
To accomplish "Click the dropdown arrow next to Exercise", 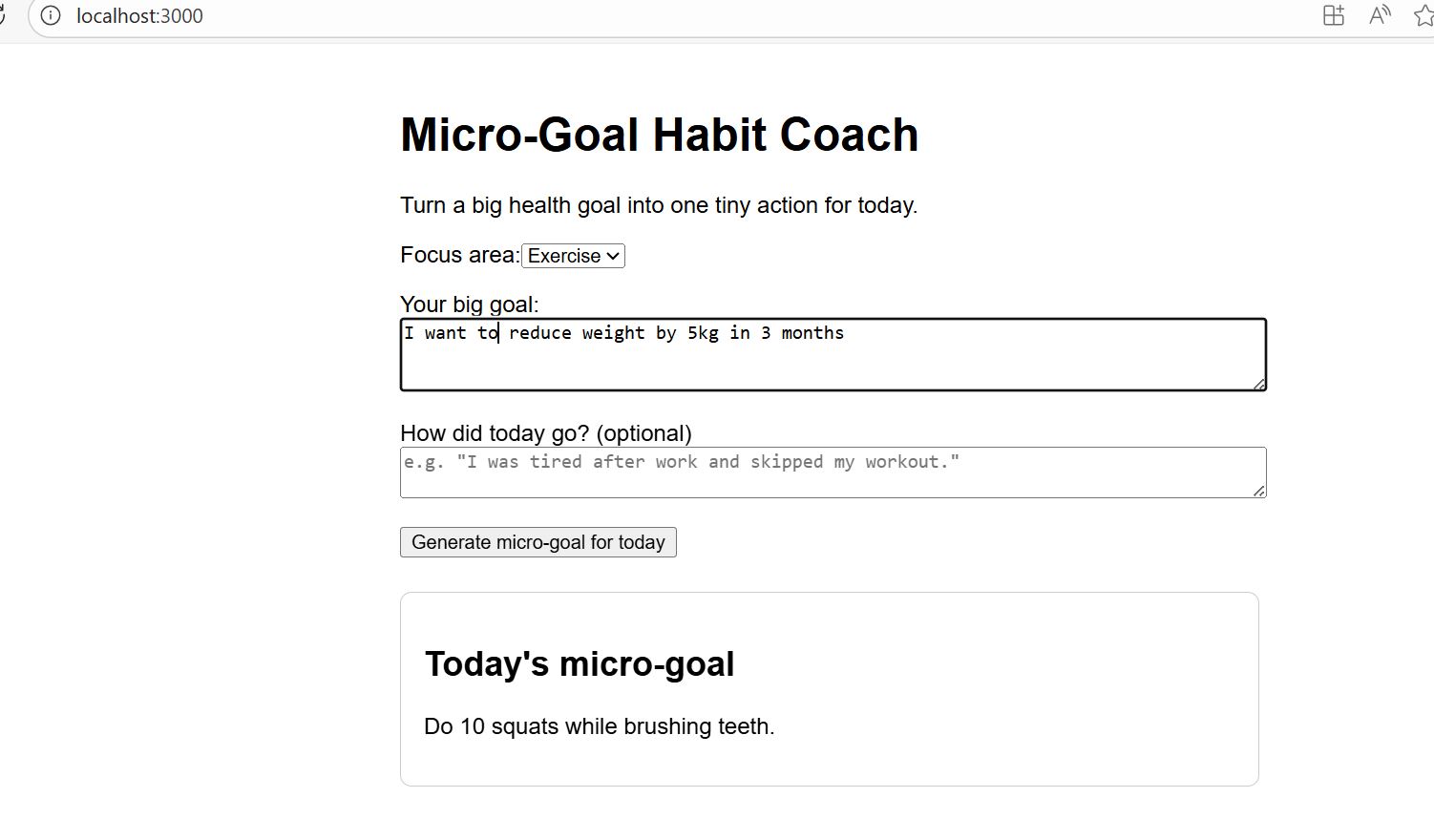I will pyautogui.click(x=613, y=256).
